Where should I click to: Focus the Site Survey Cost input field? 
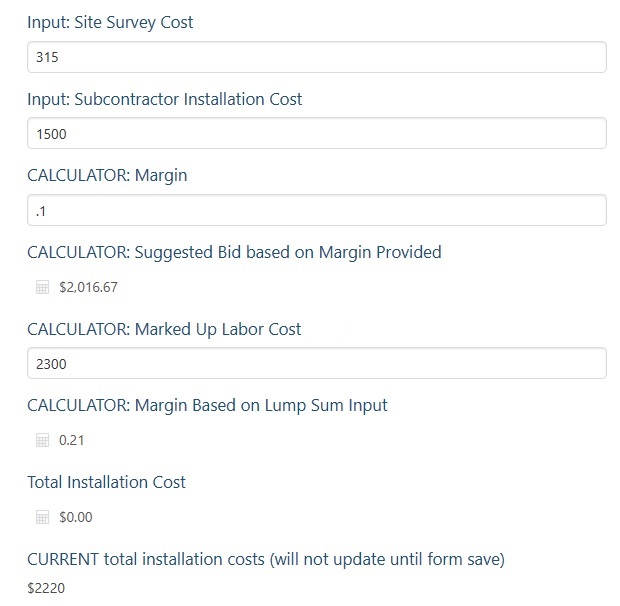[x=316, y=57]
